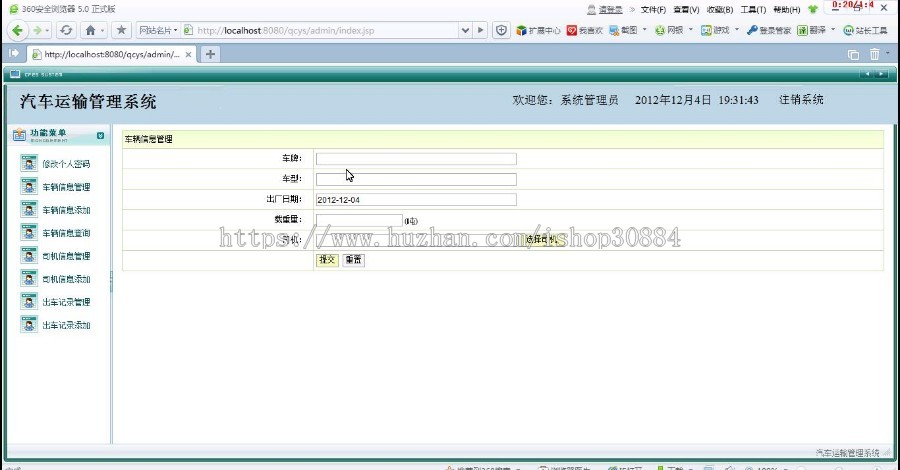The width and height of the screenshot is (900, 470).
Task: Open 车辆信息添加 in the sidebar
Action: (66, 210)
